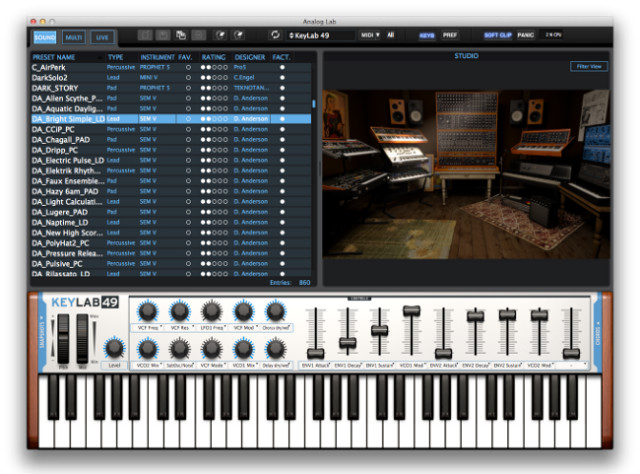Click the LFO1 Freq knob
Viewport: 640px width, 474px height.
(211, 312)
